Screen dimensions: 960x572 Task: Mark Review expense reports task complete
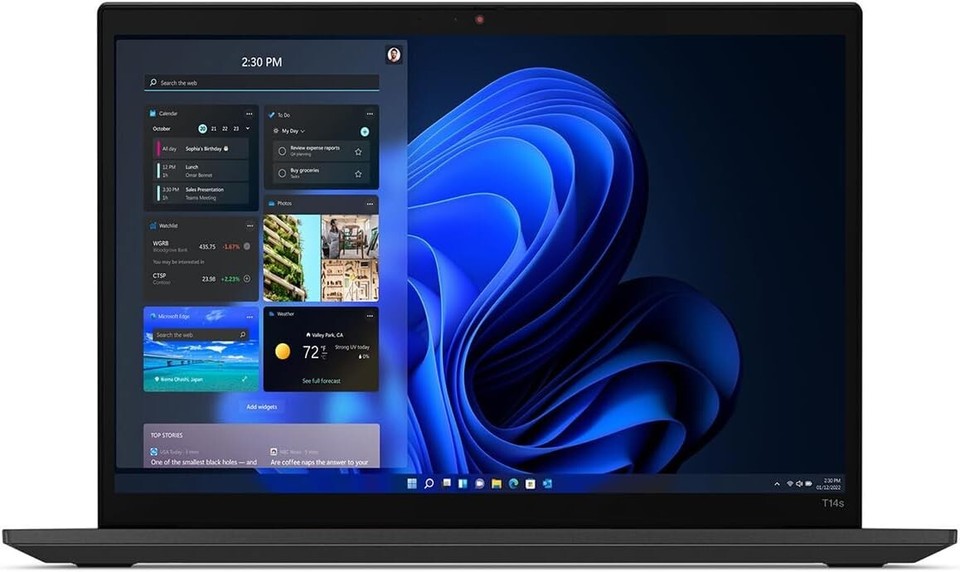pyautogui.click(x=282, y=151)
